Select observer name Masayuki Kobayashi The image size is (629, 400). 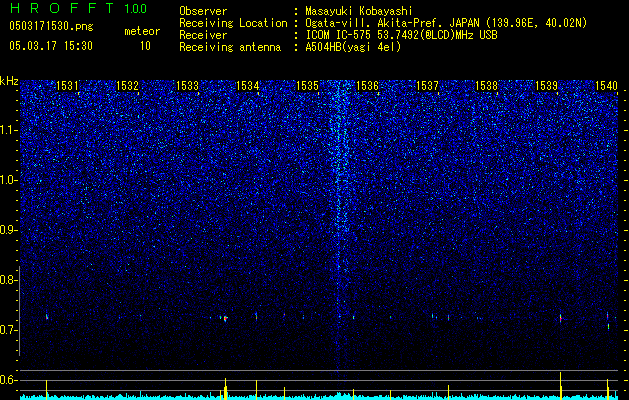[x=358, y=11]
